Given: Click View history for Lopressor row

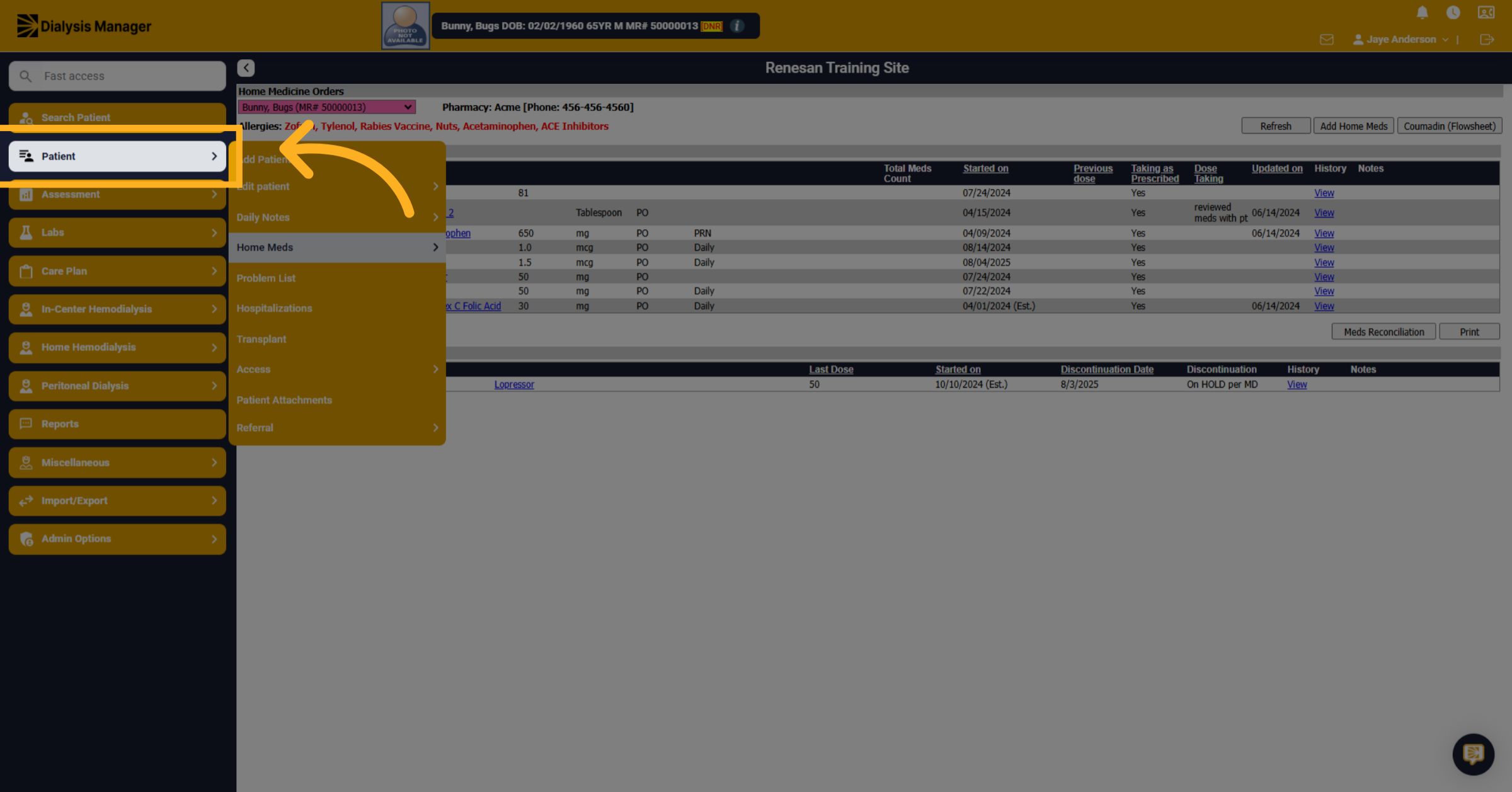Looking at the screenshot, I should click(1297, 384).
